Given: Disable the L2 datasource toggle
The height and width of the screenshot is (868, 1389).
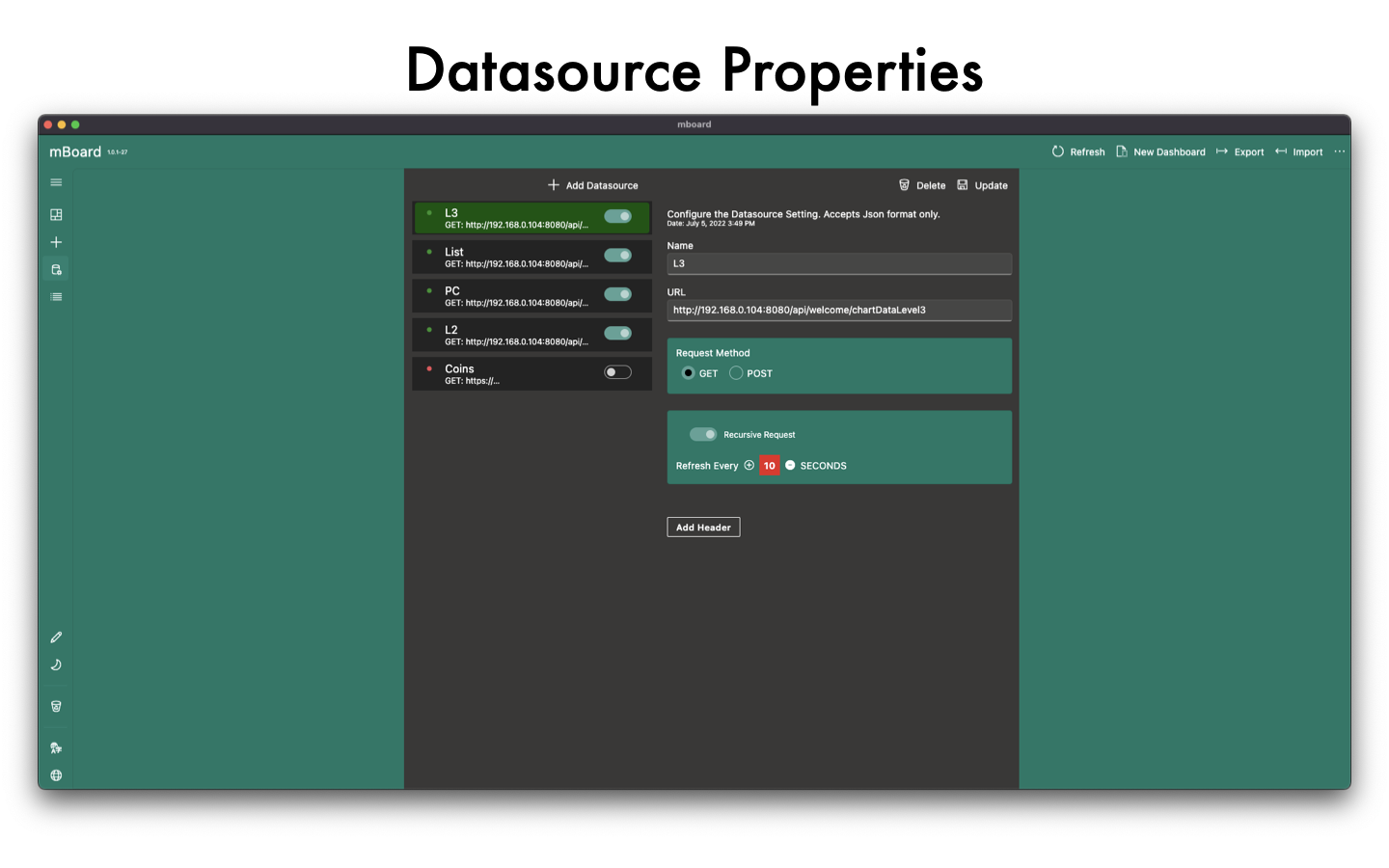Looking at the screenshot, I should coord(617,333).
